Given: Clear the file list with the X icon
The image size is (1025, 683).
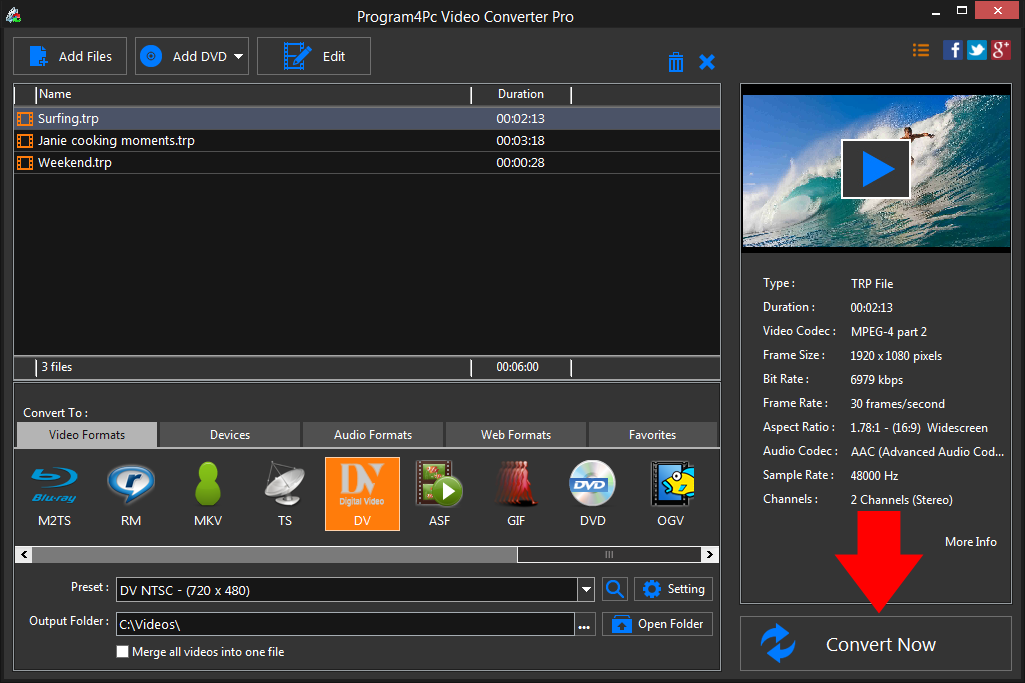Looking at the screenshot, I should (707, 61).
